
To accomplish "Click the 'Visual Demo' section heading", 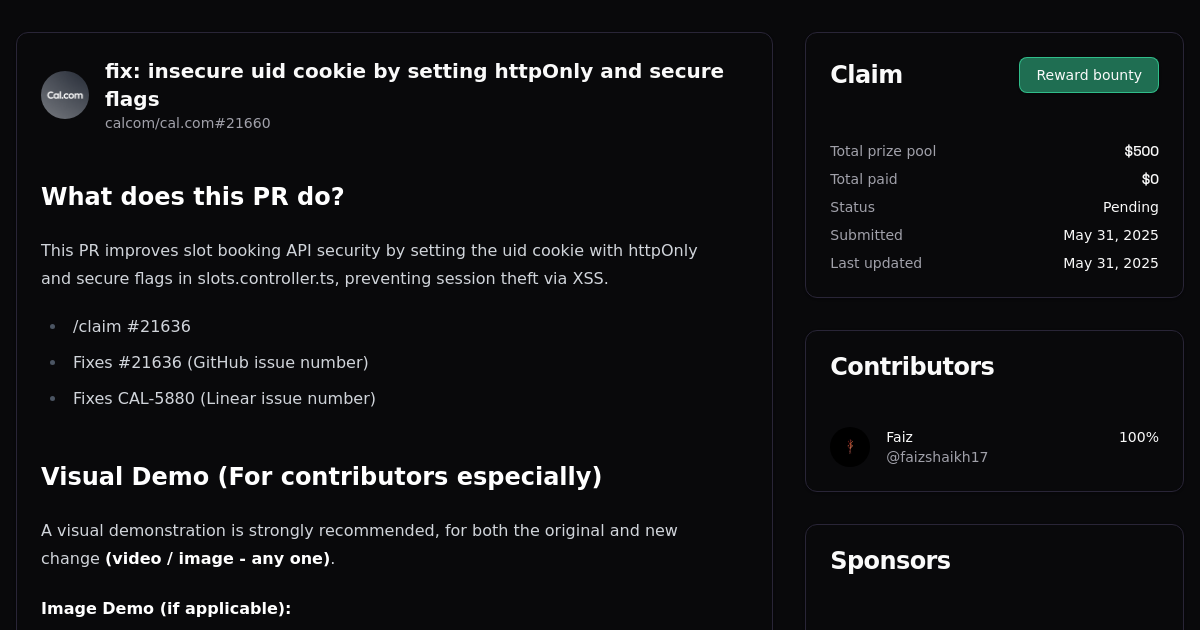I will tap(322, 477).
